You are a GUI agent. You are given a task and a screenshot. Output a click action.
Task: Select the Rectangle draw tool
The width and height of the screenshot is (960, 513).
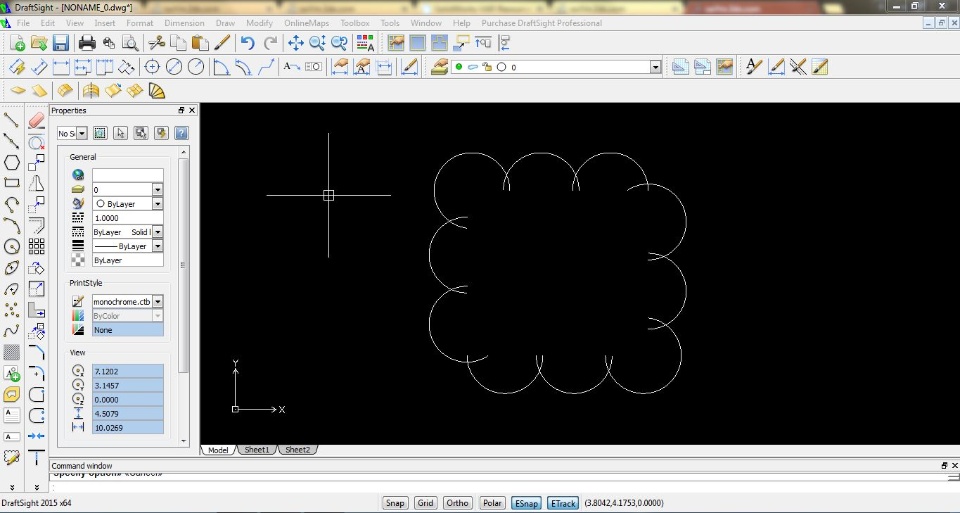click(12, 183)
